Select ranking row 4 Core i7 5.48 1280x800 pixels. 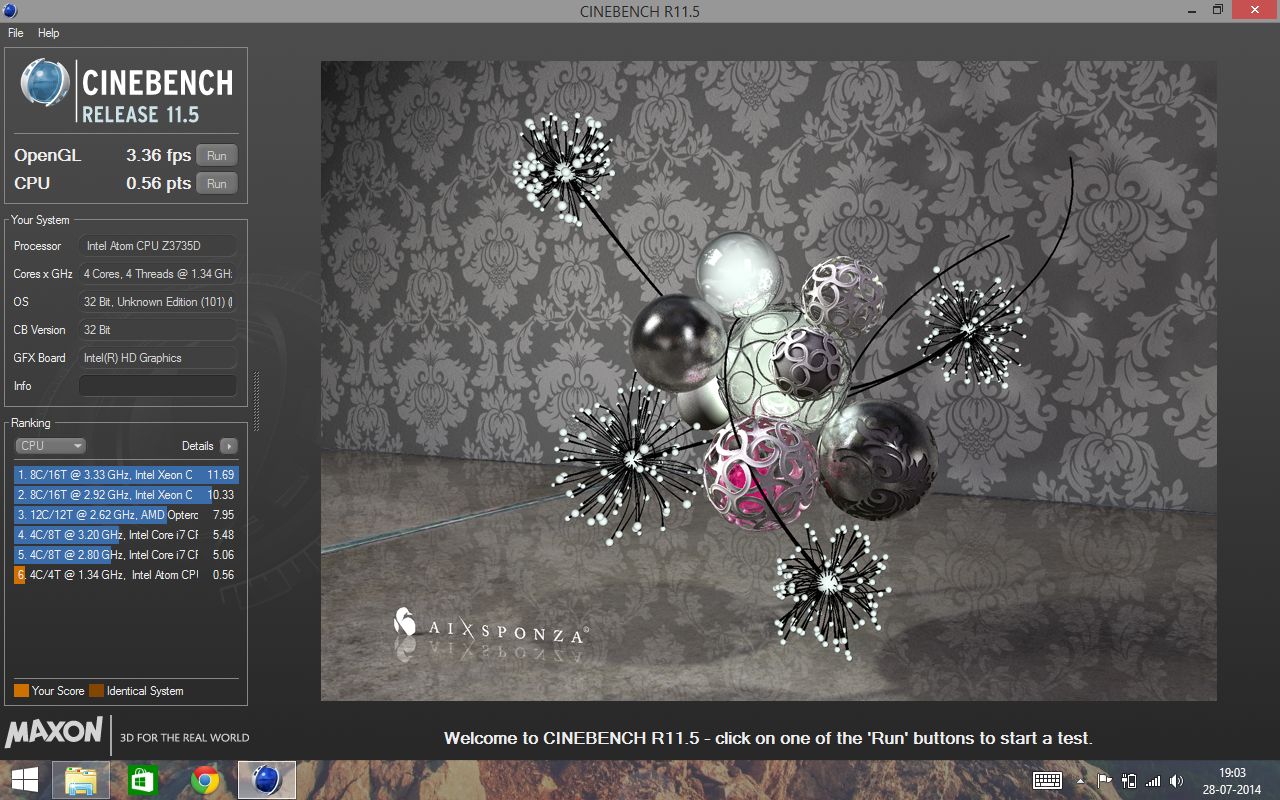pos(126,535)
